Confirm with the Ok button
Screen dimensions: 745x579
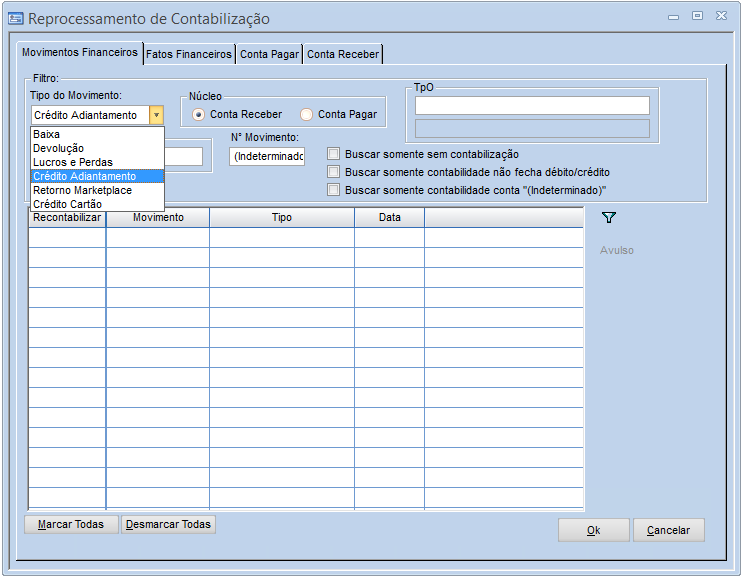point(593,530)
